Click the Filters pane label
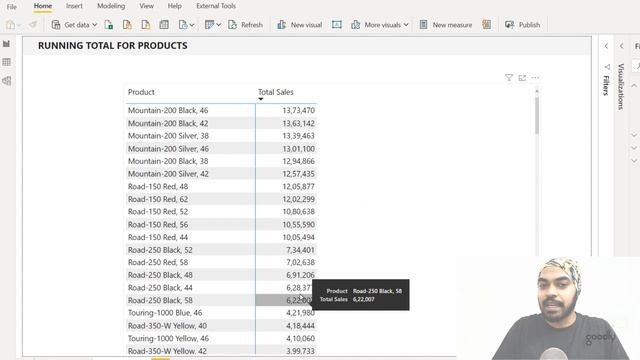This screenshot has height=360, width=640. click(606, 85)
